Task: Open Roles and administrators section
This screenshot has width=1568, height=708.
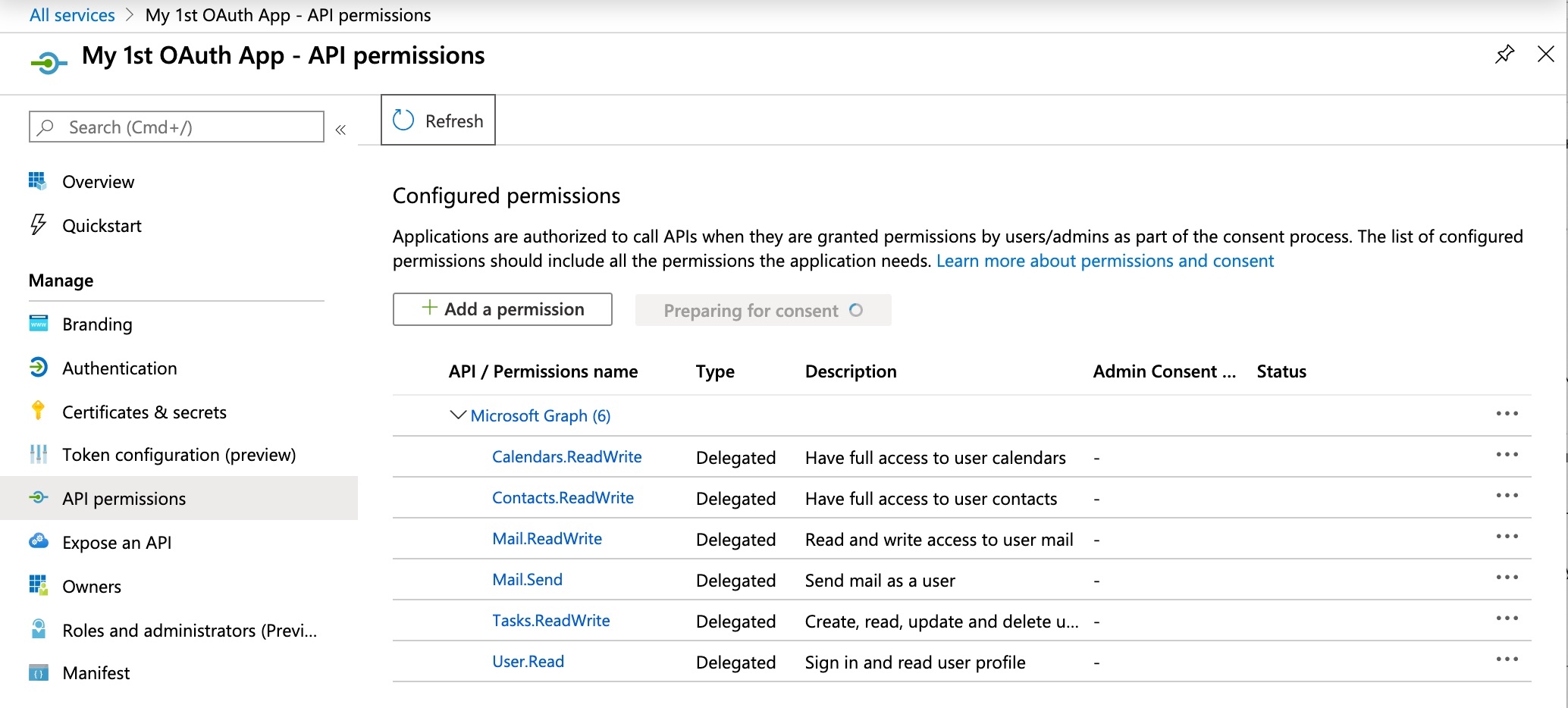Action: 190,631
